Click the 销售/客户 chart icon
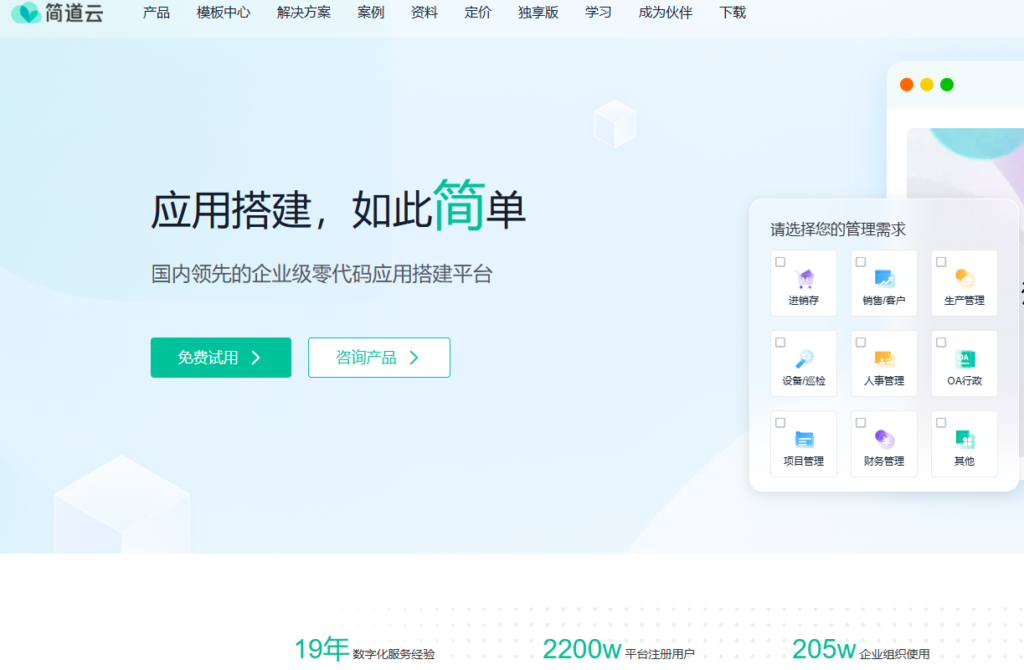The image size is (1024, 670). (884, 279)
